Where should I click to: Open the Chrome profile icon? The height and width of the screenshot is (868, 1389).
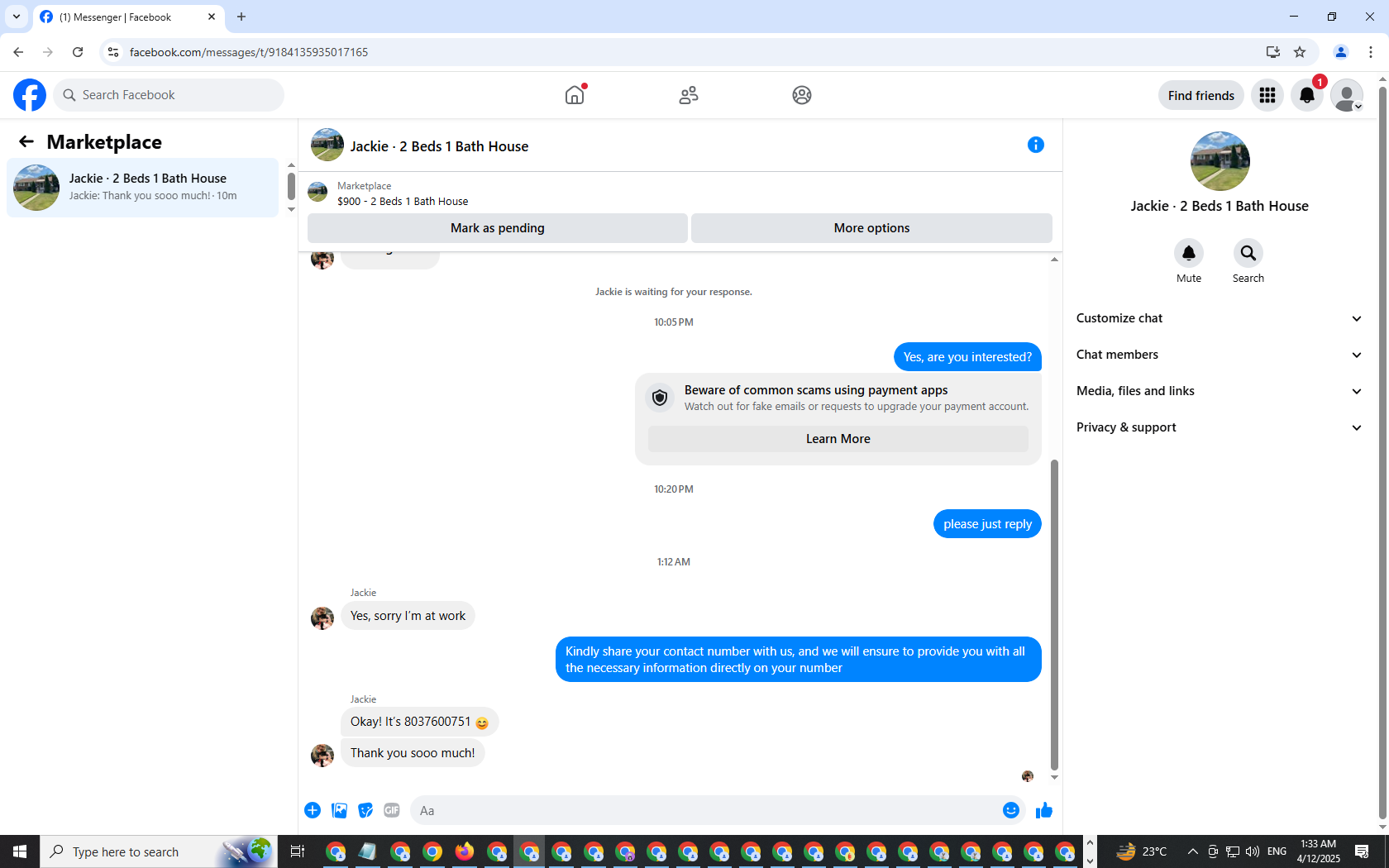coord(1341,52)
